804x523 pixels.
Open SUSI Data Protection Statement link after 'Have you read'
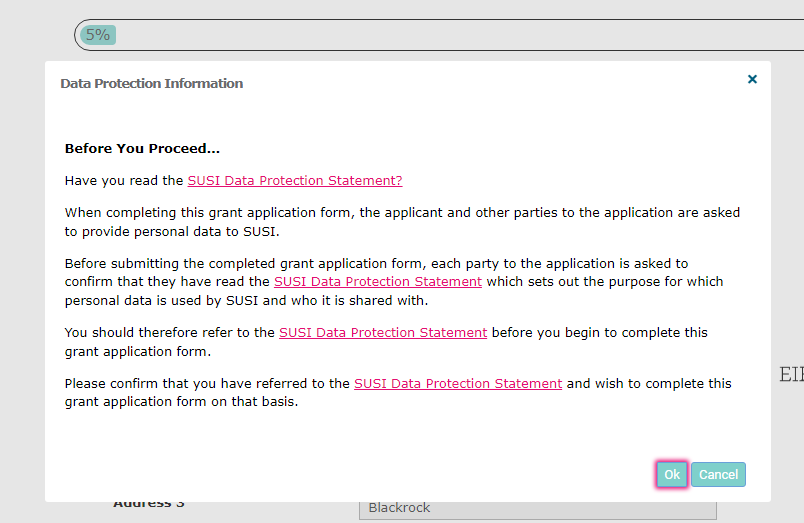pos(295,181)
